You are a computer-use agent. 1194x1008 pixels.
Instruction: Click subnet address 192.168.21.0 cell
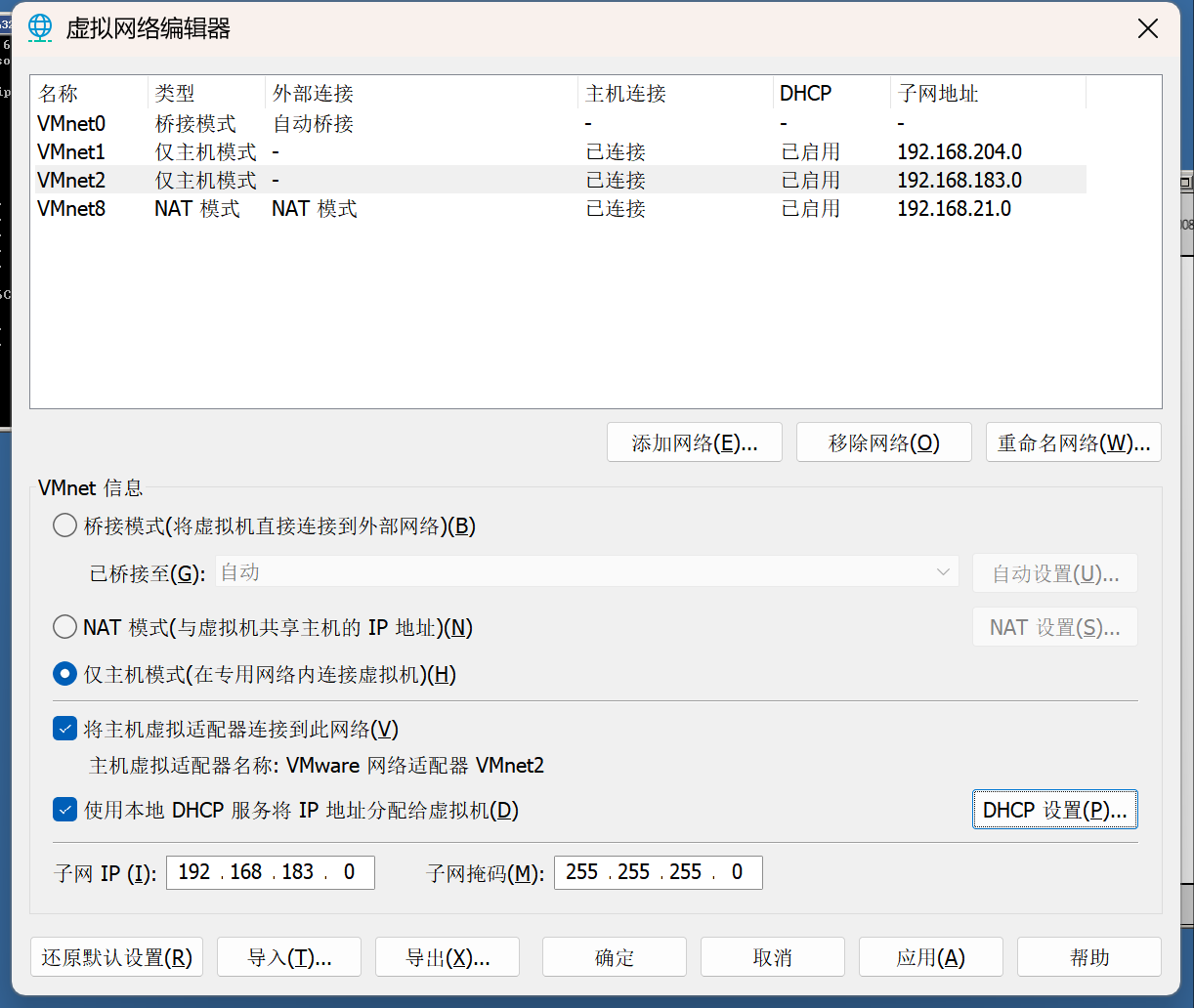pos(954,209)
